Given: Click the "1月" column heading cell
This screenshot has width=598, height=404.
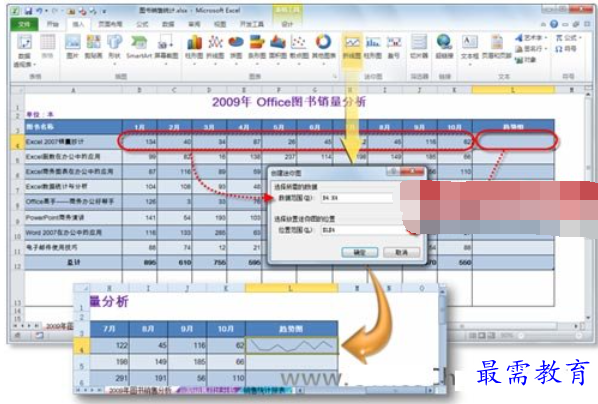Looking at the screenshot, I should pyautogui.click(x=139, y=127).
